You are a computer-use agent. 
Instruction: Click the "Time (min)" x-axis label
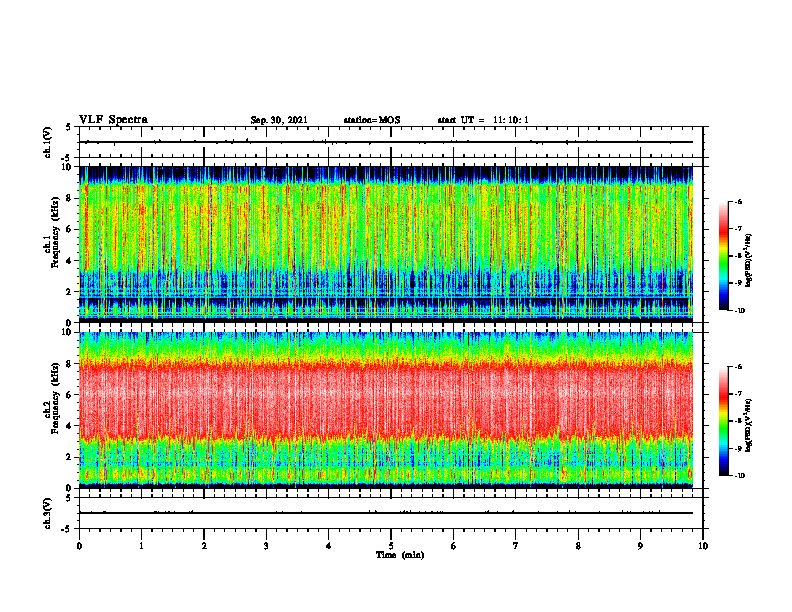pyautogui.click(x=400, y=555)
